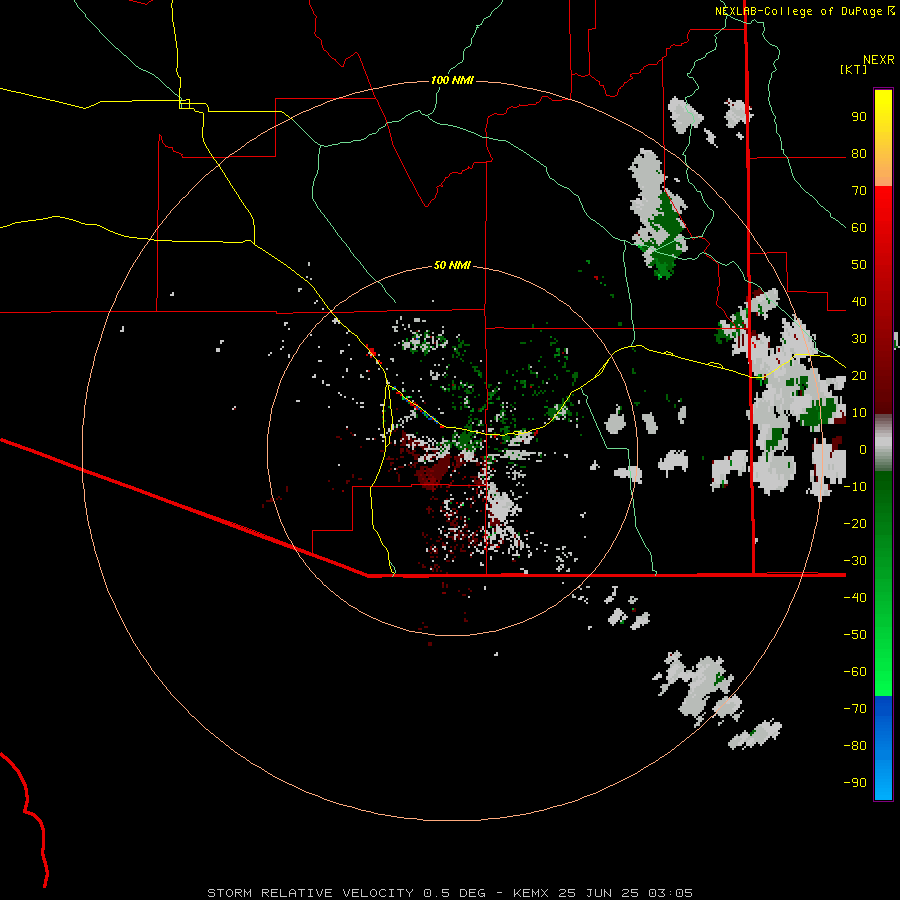
Task: Click the -60 legend value
Action: click(x=855, y=672)
